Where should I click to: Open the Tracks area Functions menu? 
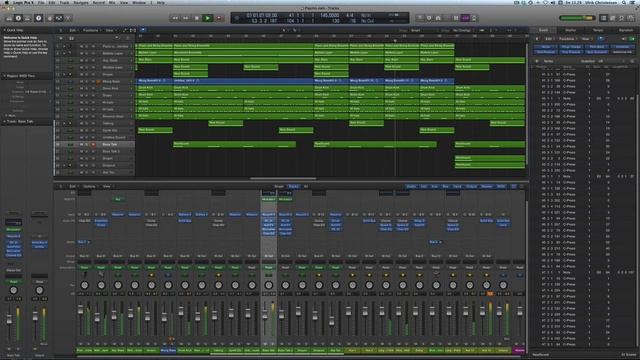click(x=91, y=30)
